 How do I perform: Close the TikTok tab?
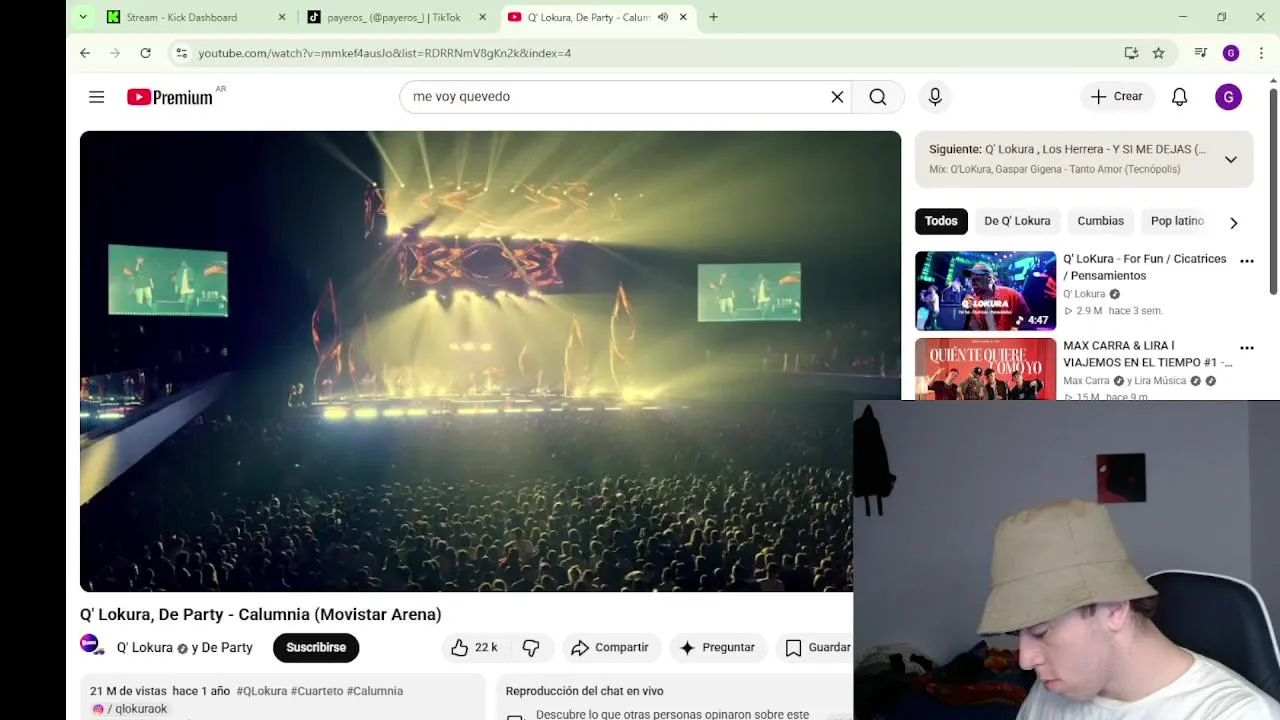point(482,17)
